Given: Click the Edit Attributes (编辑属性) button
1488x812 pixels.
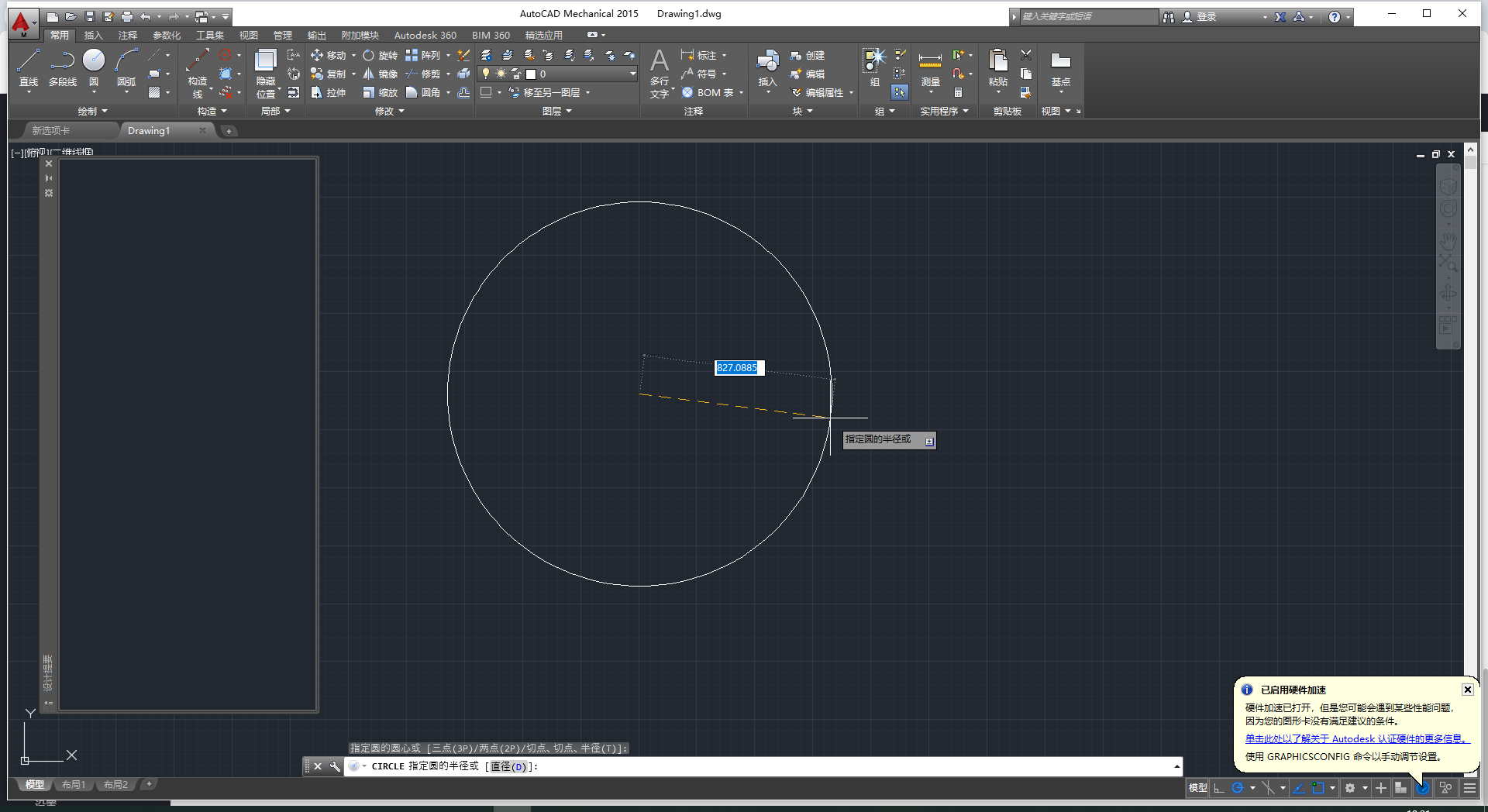Looking at the screenshot, I should (x=817, y=92).
